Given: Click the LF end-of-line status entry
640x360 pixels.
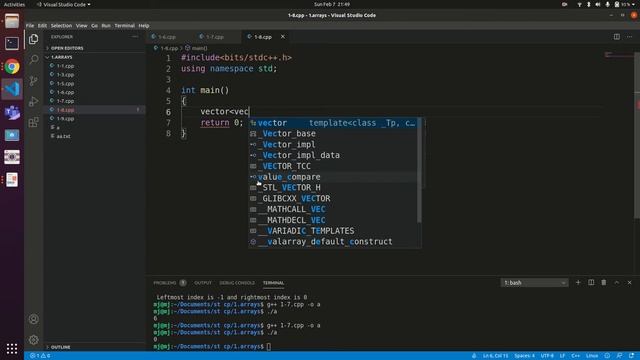Looking at the screenshot, I should (562, 356).
